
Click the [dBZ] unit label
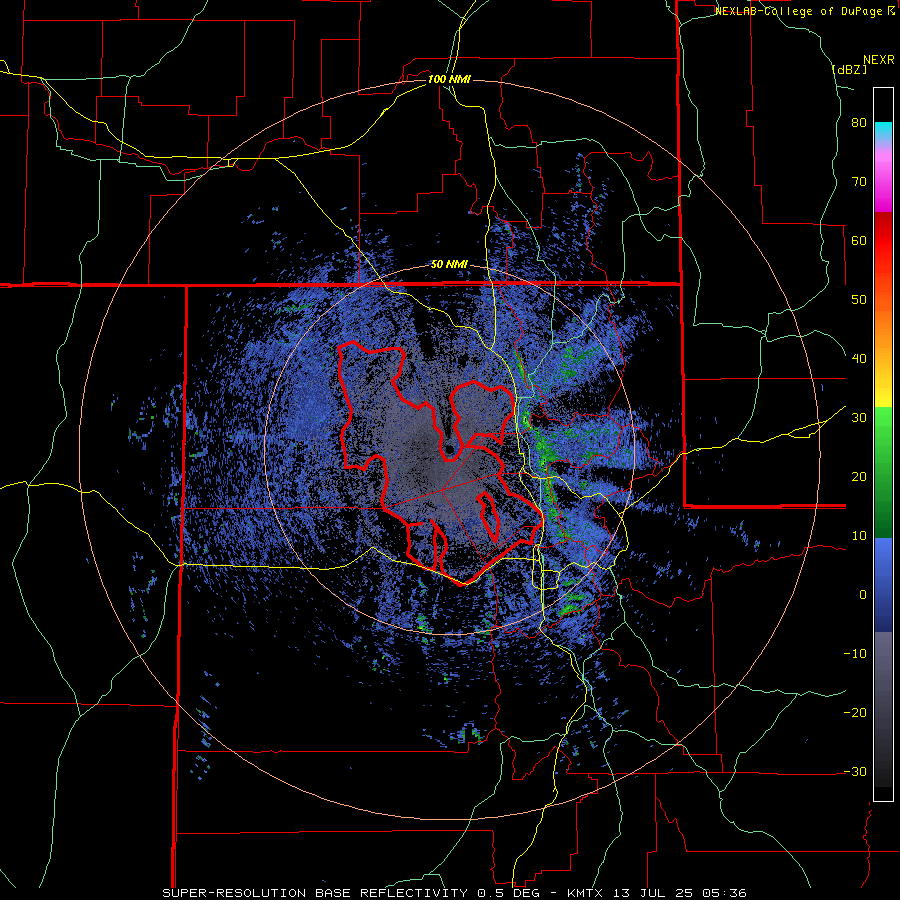(x=849, y=70)
